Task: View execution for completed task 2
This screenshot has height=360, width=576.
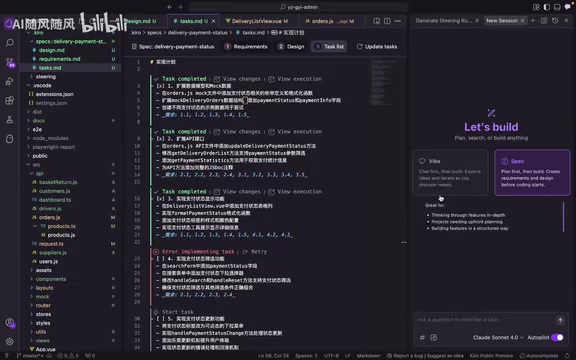Action: point(295,132)
